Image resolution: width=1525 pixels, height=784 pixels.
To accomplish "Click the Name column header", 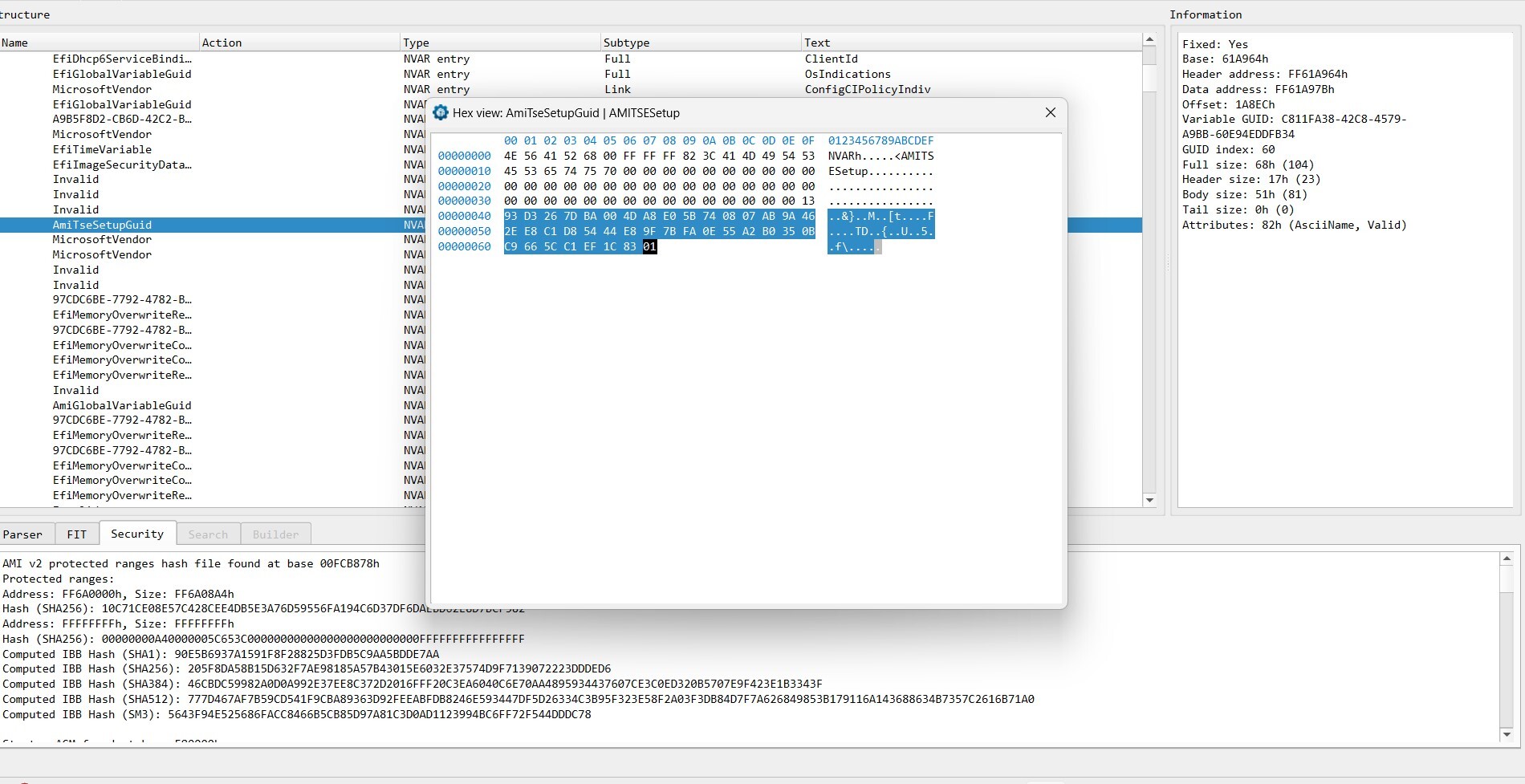I will point(15,43).
